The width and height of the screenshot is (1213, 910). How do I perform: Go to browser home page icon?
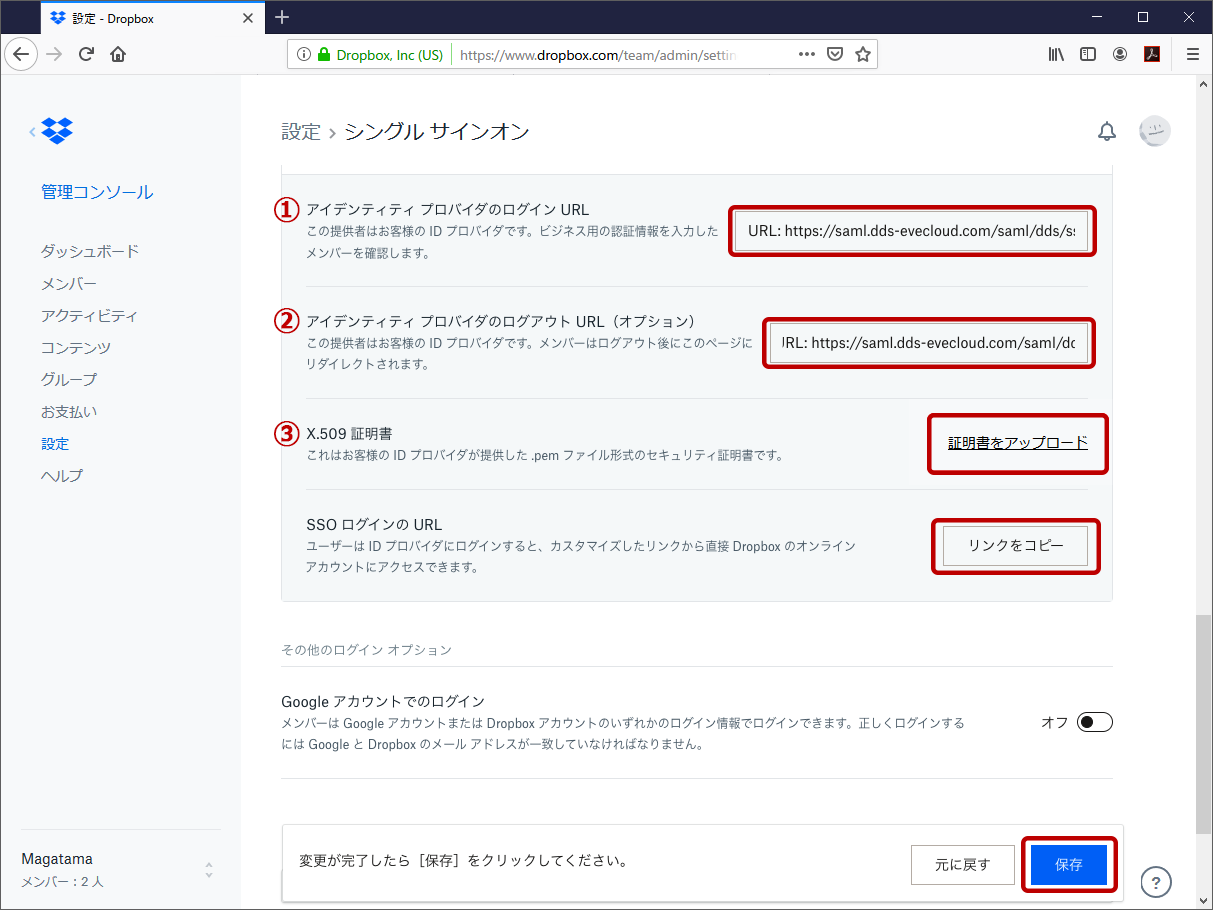click(118, 55)
